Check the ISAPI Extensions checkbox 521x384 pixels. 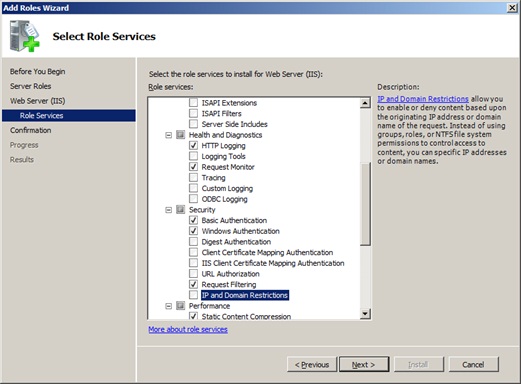[x=193, y=103]
